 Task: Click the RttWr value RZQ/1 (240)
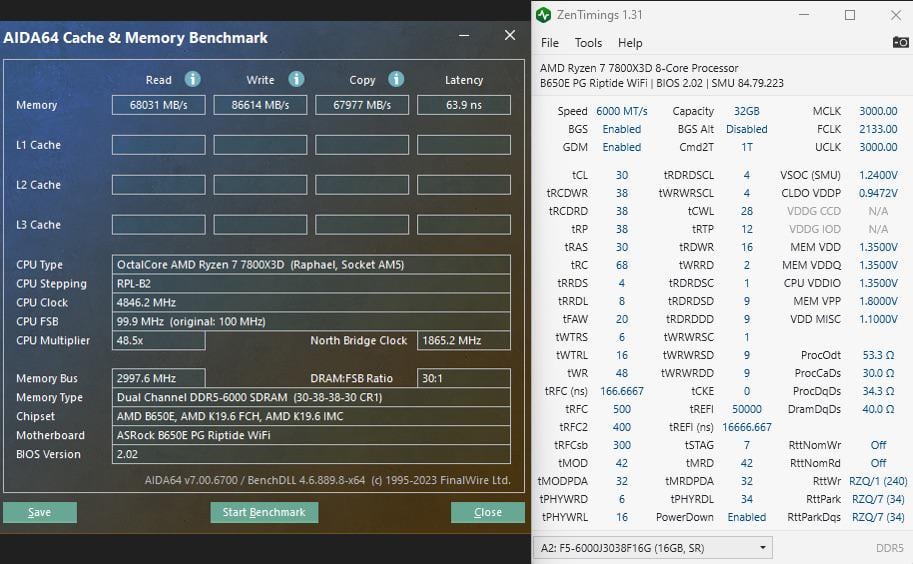tap(878, 481)
